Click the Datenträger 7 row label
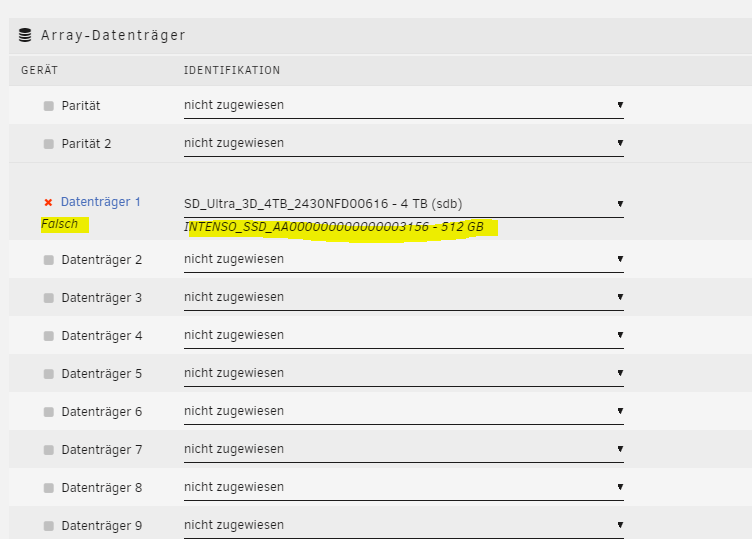This screenshot has height=539, width=752. [102, 450]
